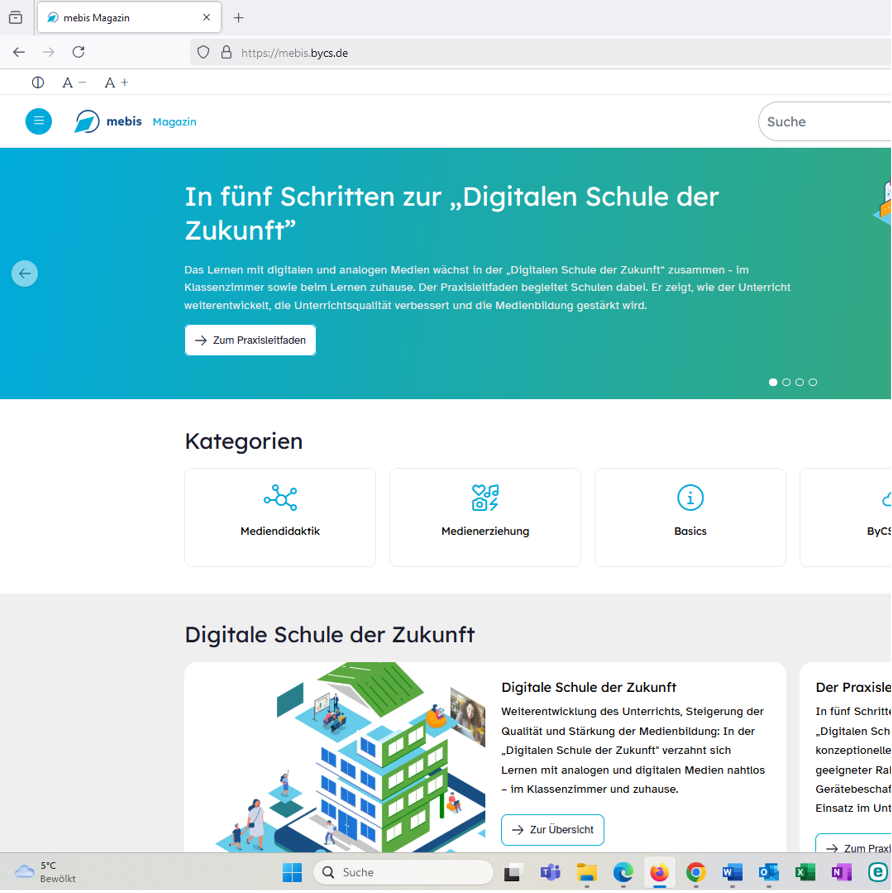Open the Basics category
Screen dimensions: 892x893
tap(689, 517)
